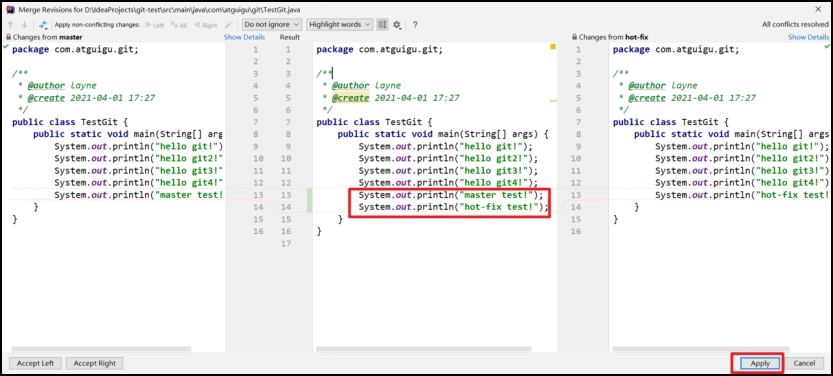
Task: Click '@author Layne' line in master pane
Action: click(57, 86)
